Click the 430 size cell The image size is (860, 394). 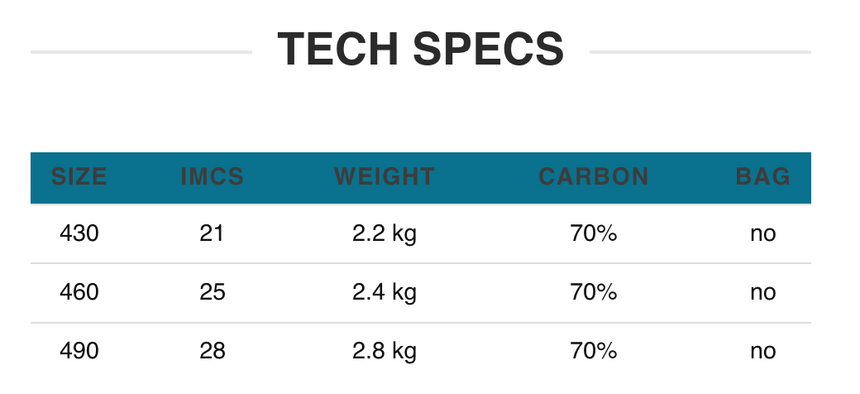tap(79, 234)
